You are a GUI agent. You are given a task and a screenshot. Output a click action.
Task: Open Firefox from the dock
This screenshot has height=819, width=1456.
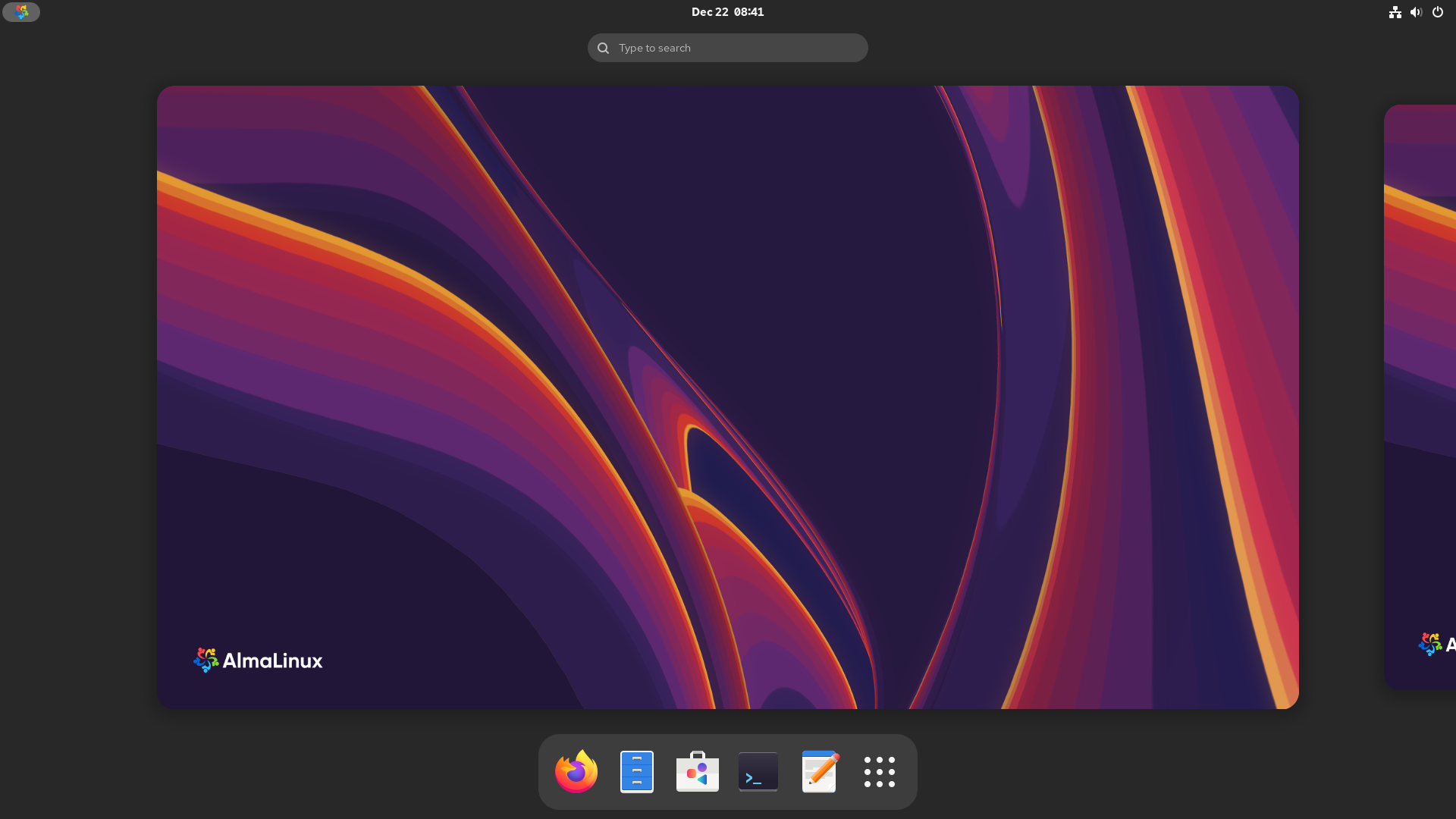tap(576, 771)
